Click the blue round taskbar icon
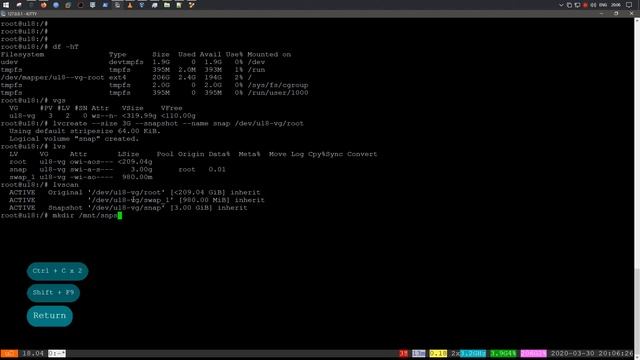The height and width of the screenshot is (360, 640). [x=56, y=5]
